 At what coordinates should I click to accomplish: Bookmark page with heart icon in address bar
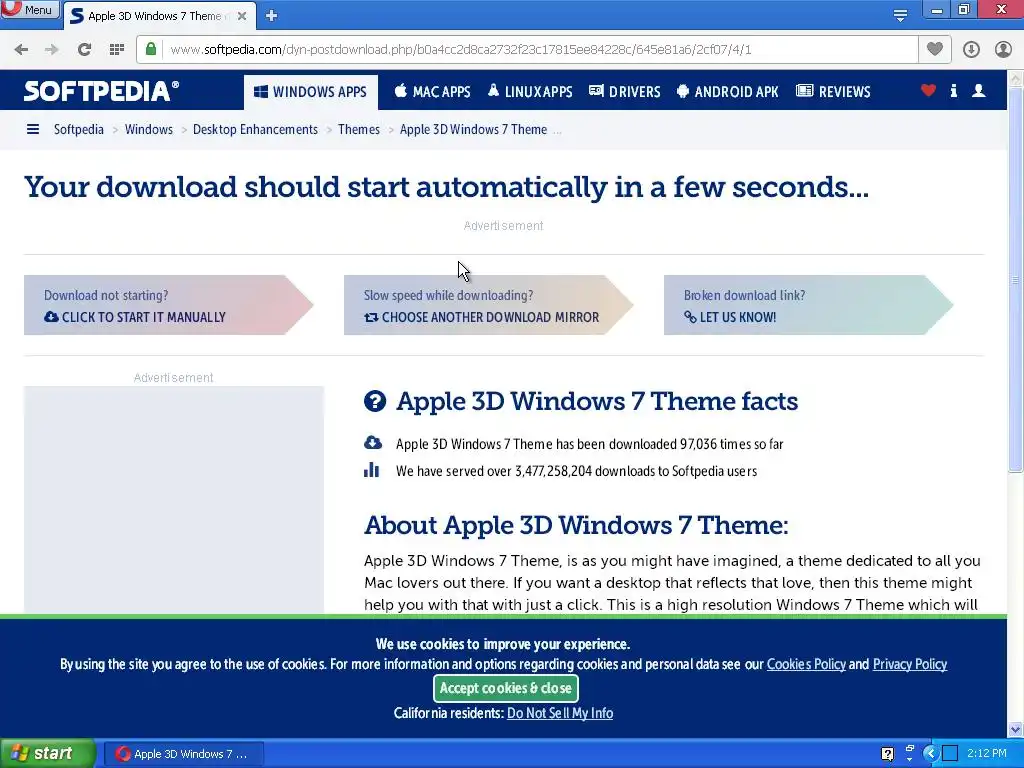pos(935,49)
